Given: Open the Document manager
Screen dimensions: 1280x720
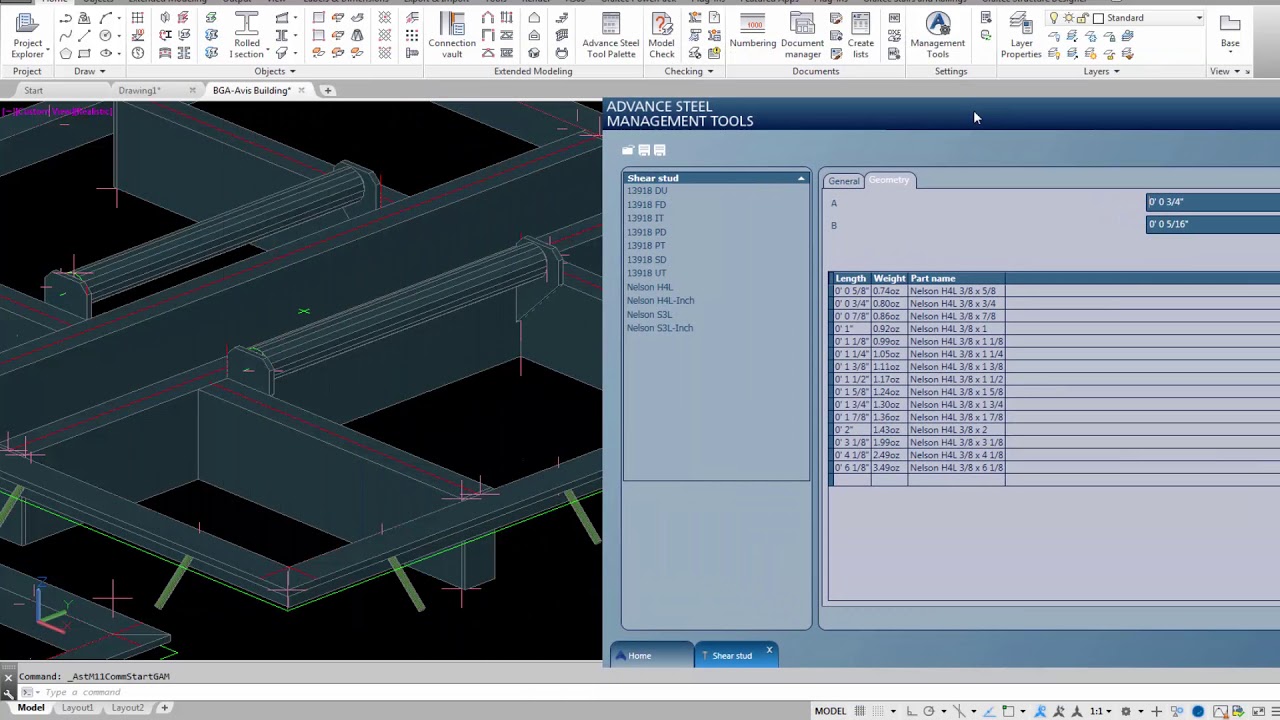Looking at the screenshot, I should point(802,34).
